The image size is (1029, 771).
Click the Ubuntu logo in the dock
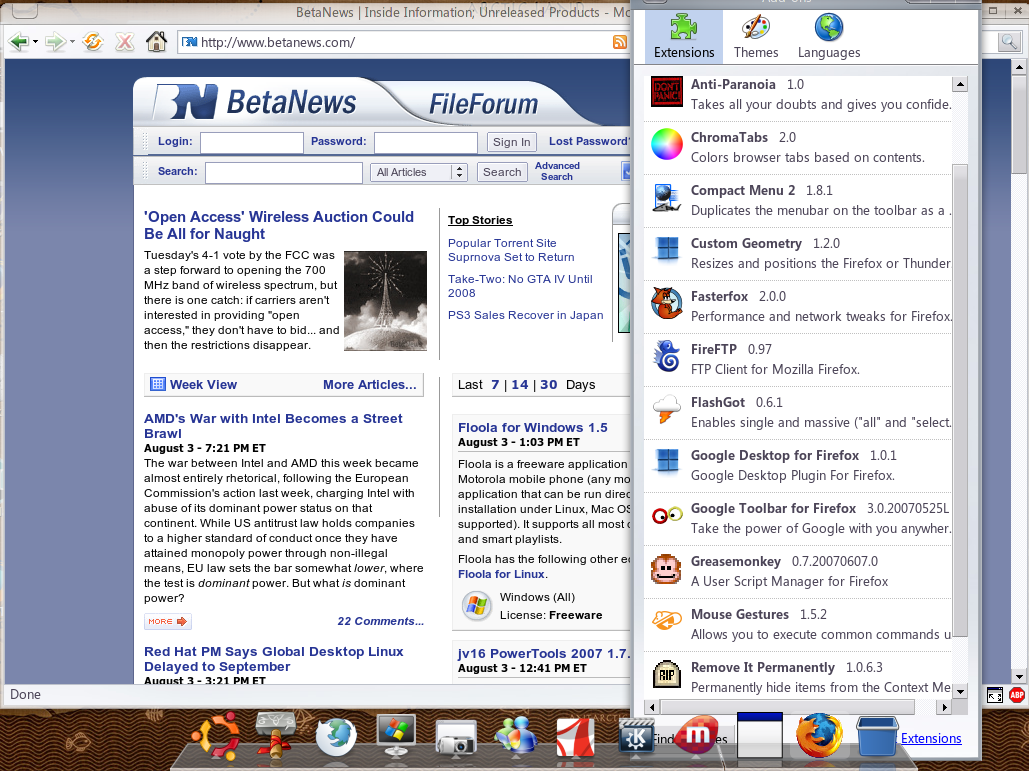pyautogui.click(x=215, y=735)
